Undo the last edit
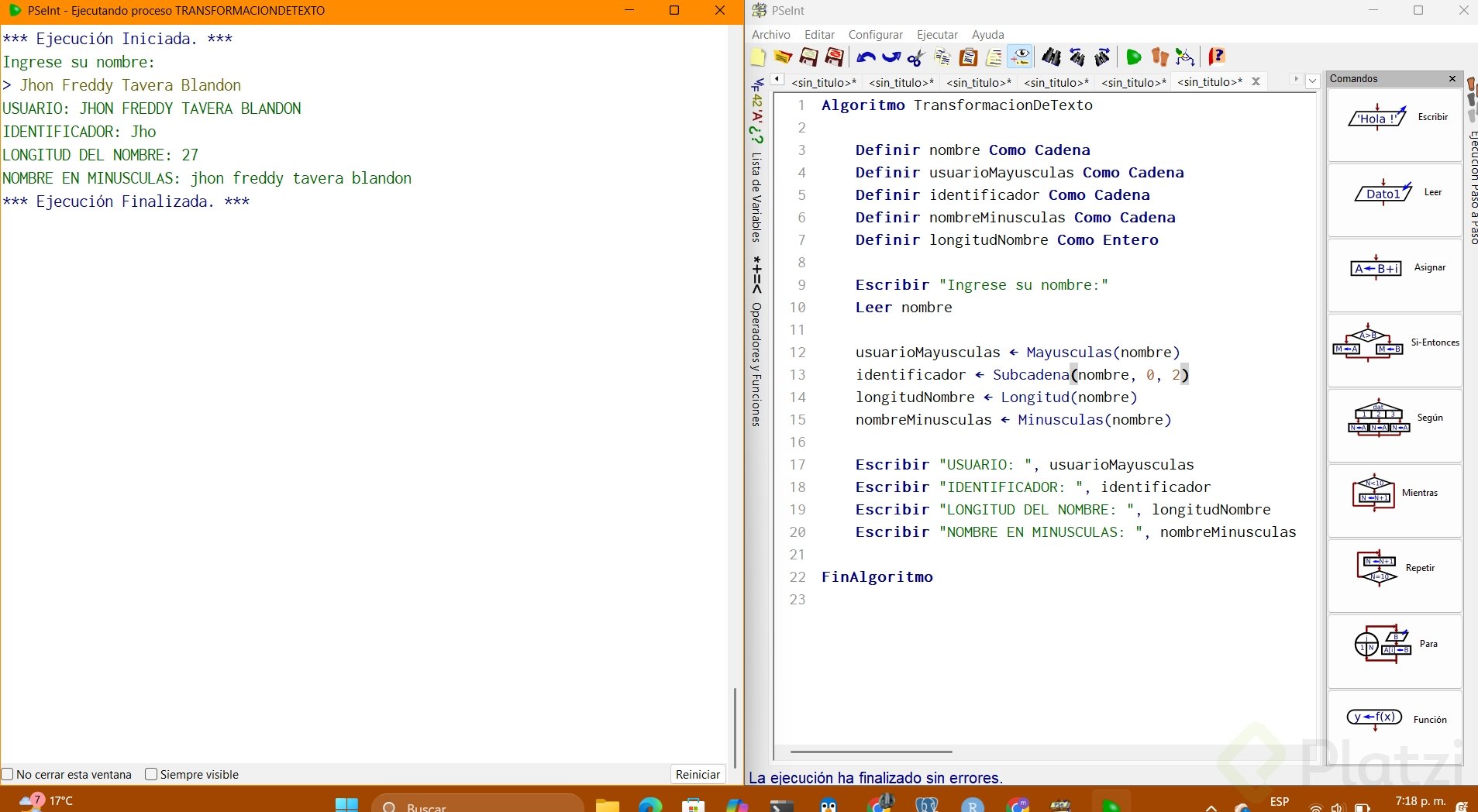Viewport: 1478px width, 812px height. (866, 57)
